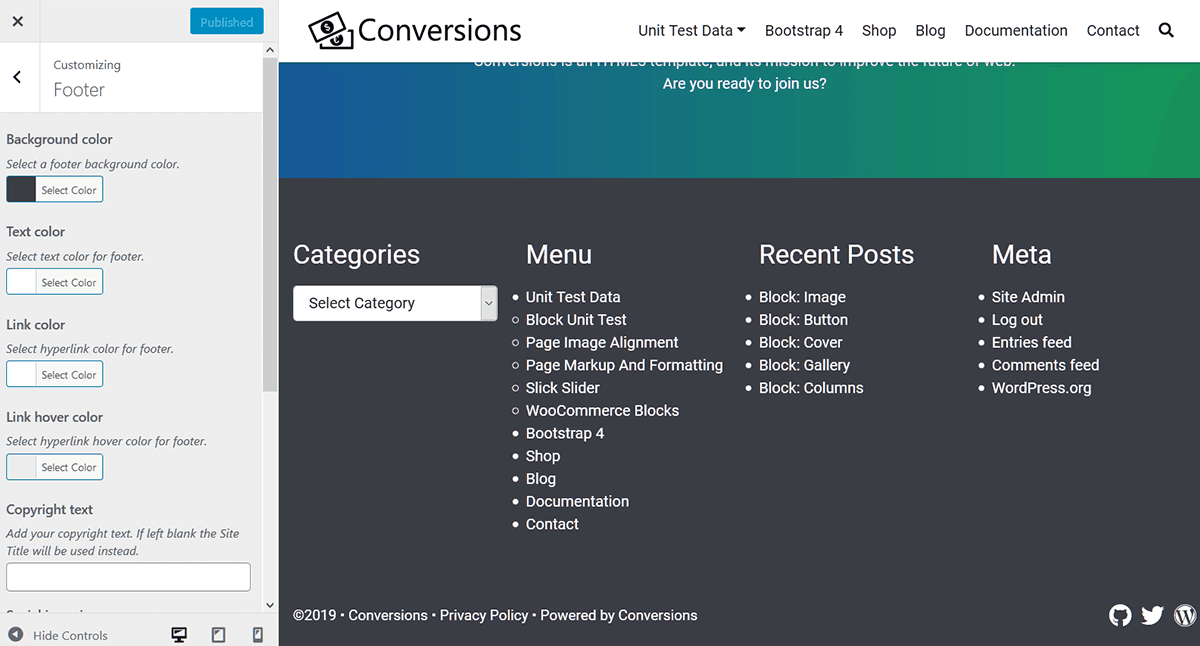
Task: Expand the Unit Test Data nav dropdown
Action: pos(692,31)
